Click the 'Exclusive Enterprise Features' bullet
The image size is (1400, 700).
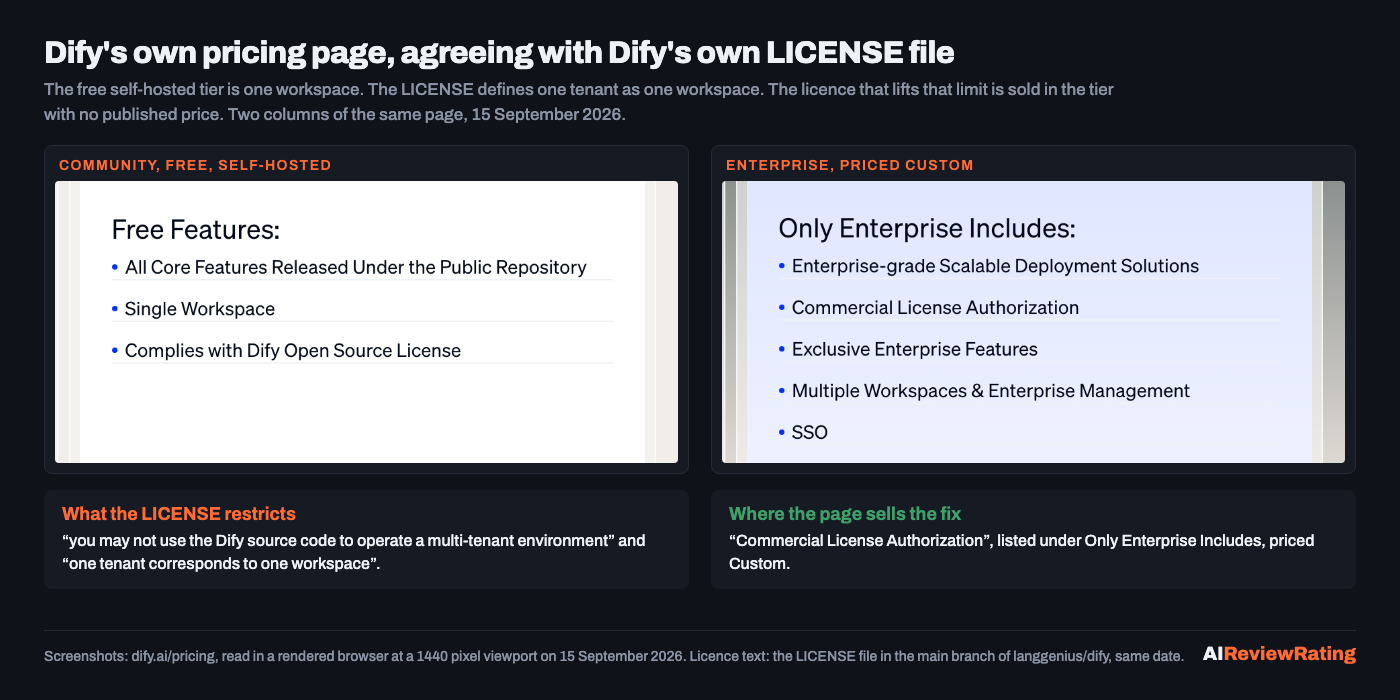point(914,349)
